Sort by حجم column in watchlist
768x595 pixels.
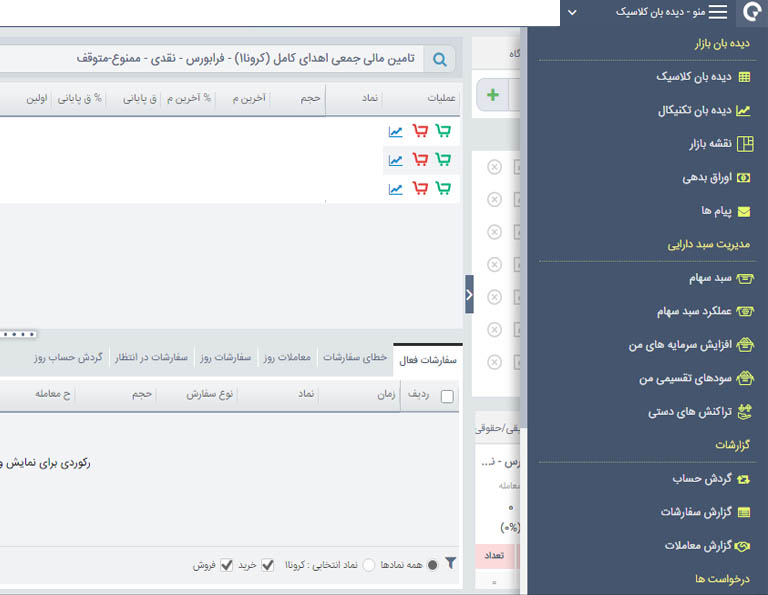pos(310,98)
